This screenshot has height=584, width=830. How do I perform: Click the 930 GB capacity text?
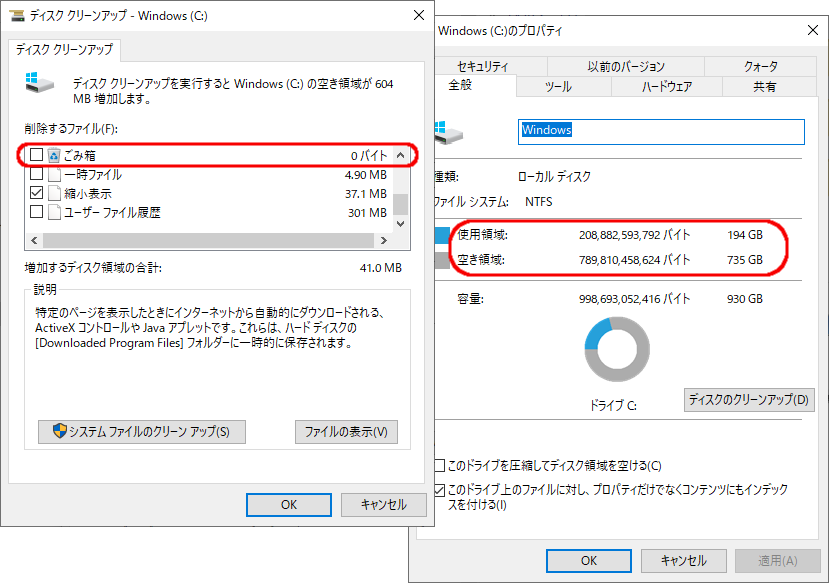pyautogui.click(x=745, y=299)
